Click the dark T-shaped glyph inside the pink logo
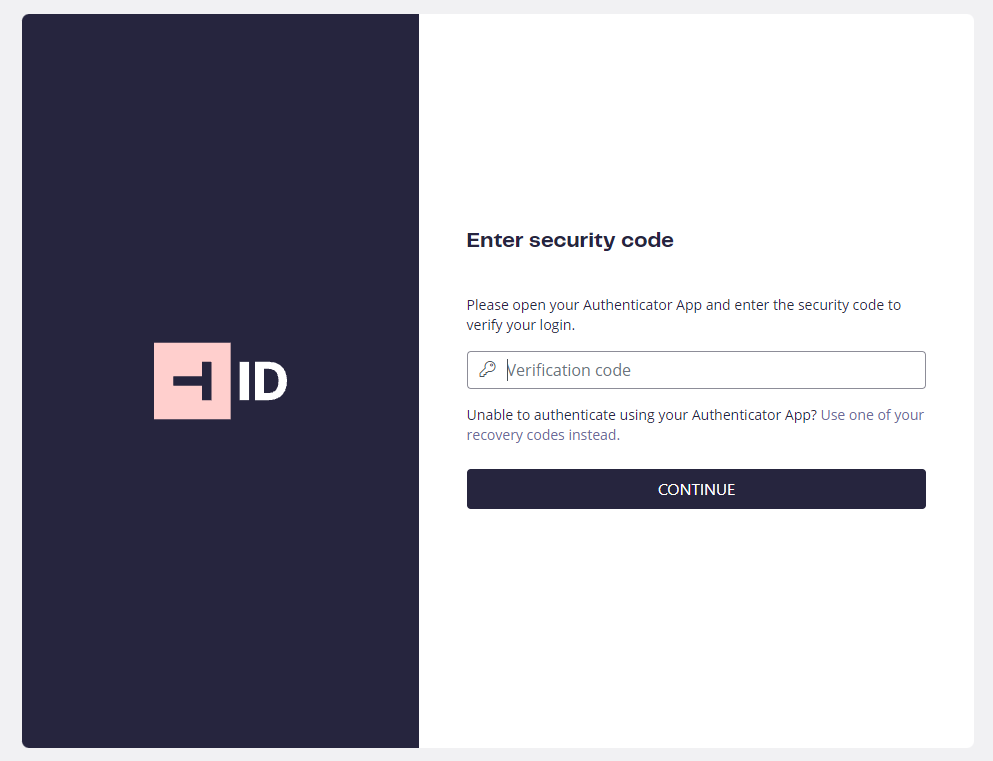Viewport: 993px width, 761px height. [193, 381]
